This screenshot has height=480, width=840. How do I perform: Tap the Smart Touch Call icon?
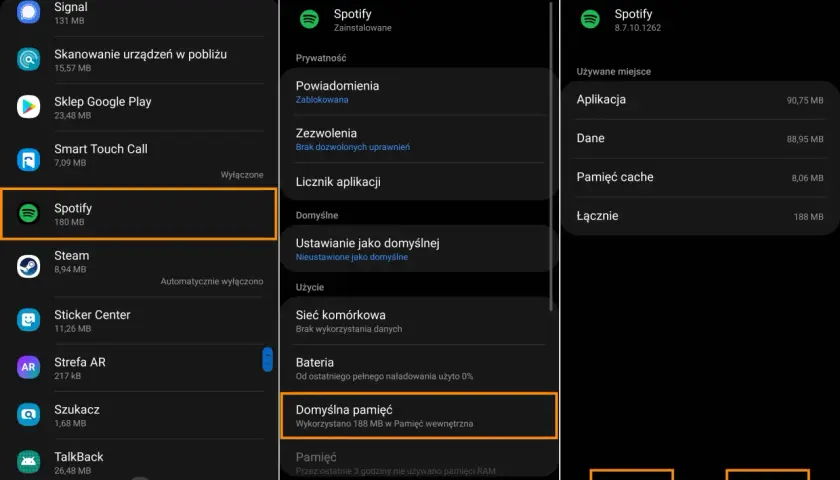28,160
